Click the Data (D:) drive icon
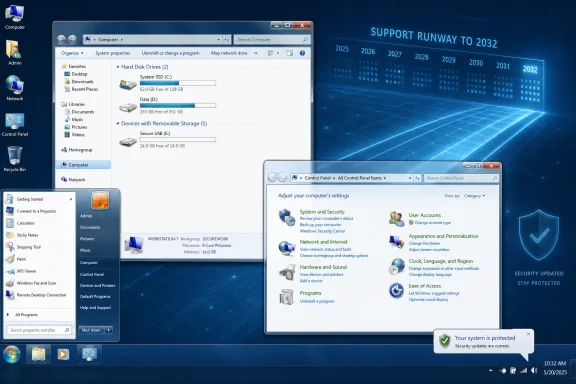The height and width of the screenshot is (384, 576). coord(128,107)
